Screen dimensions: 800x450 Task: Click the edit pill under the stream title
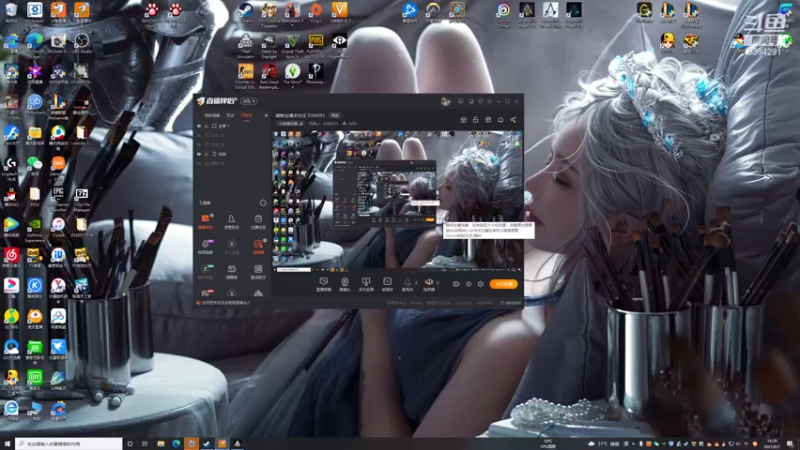[291, 123]
